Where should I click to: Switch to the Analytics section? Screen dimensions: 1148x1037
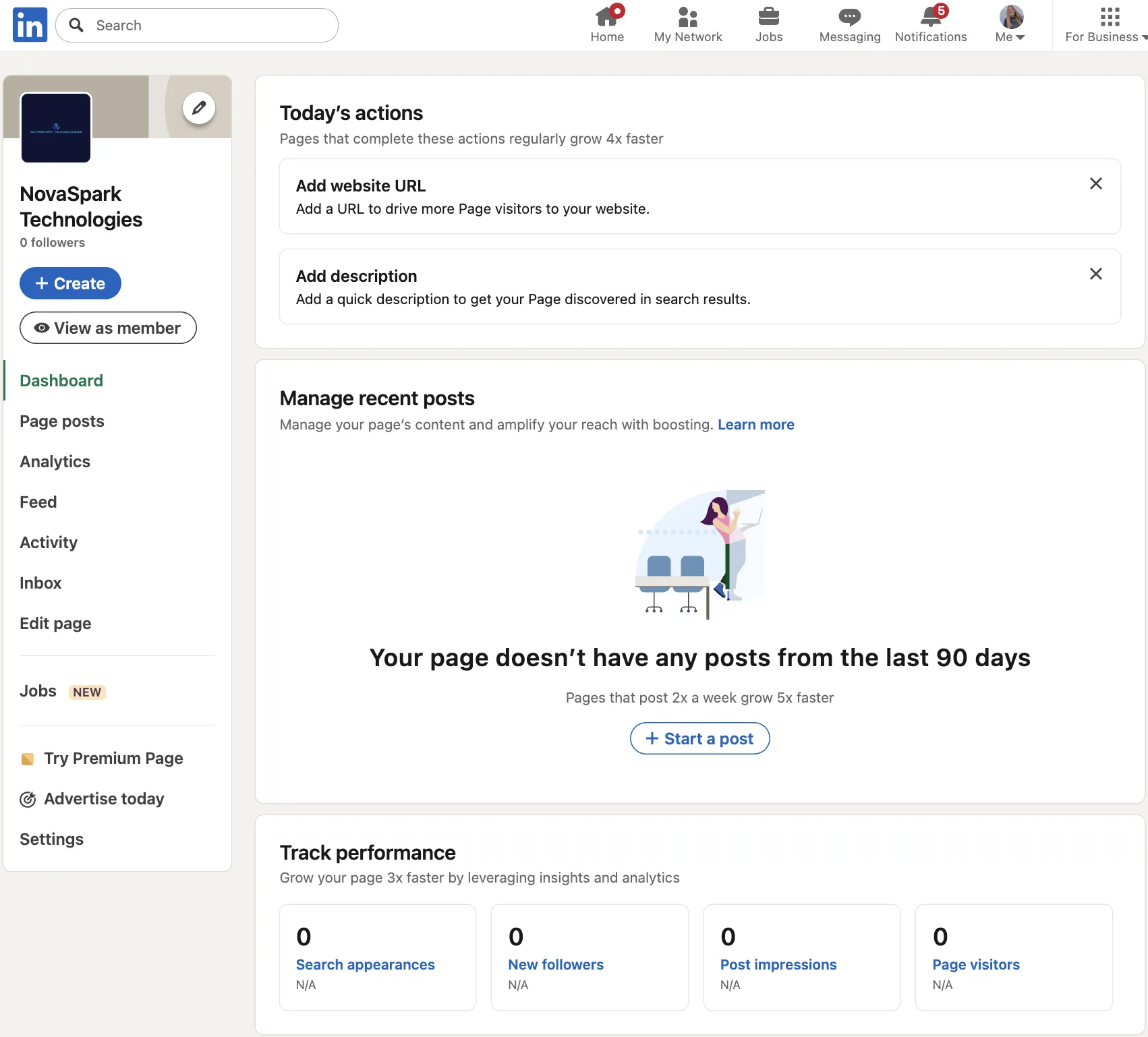point(55,461)
